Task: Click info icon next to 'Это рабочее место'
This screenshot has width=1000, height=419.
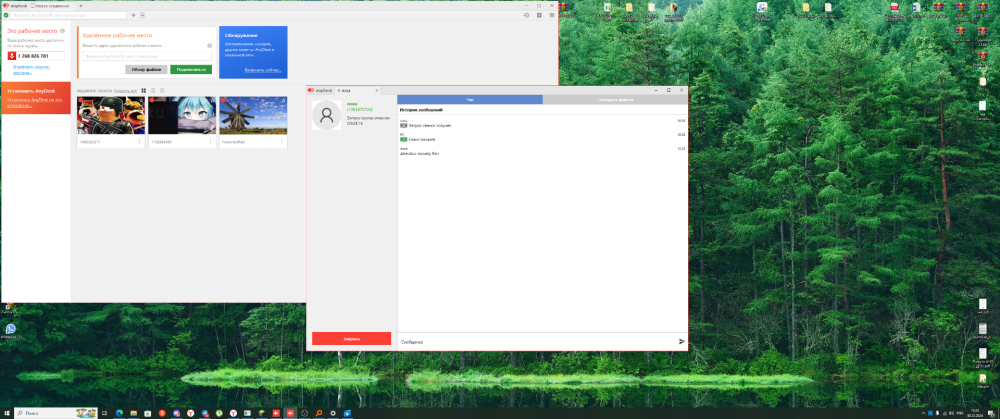Action: [x=62, y=31]
